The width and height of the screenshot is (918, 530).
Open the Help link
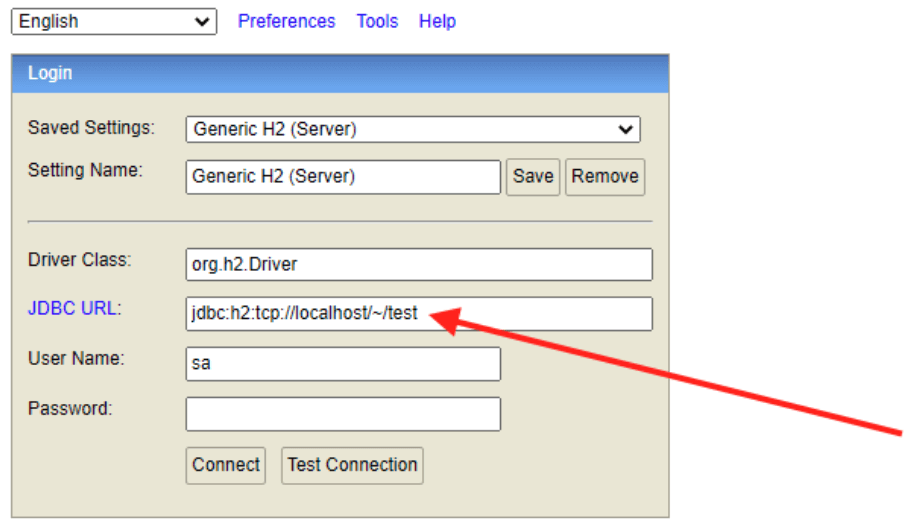pyautogui.click(x=437, y=22)
